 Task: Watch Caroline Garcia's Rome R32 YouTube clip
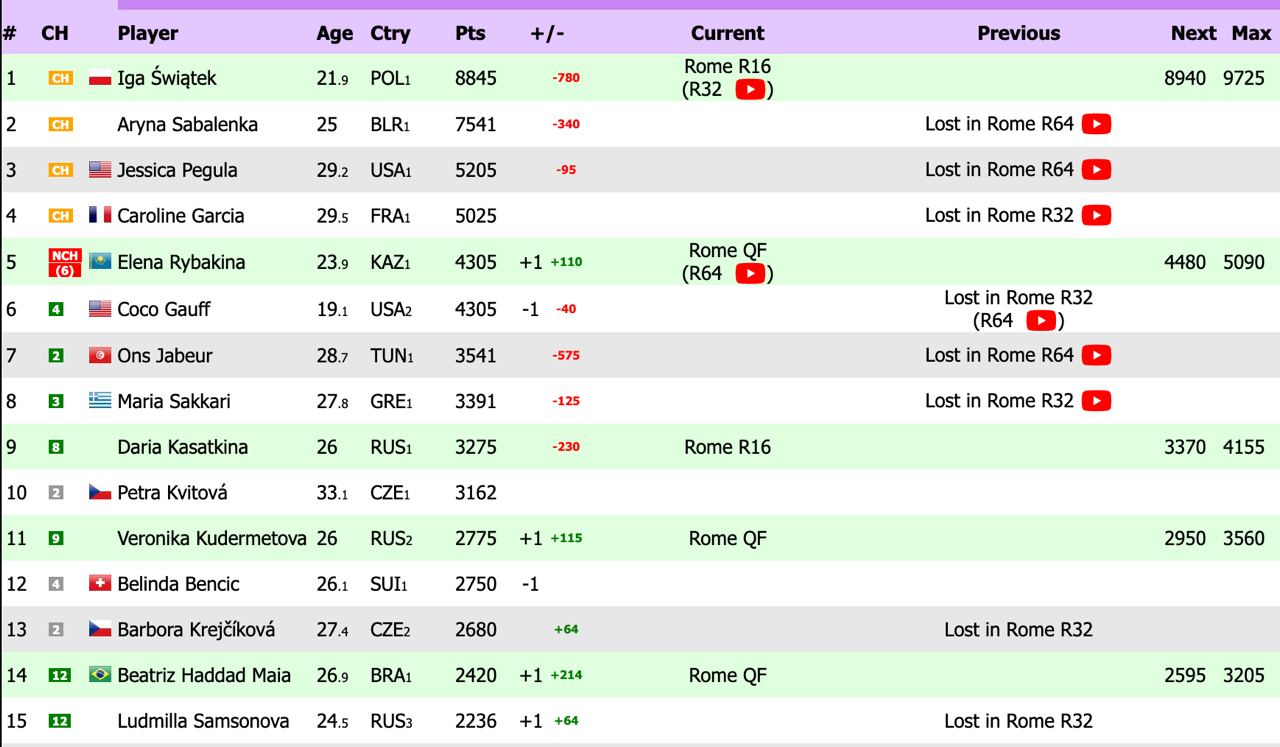(x=1096, y=215)
